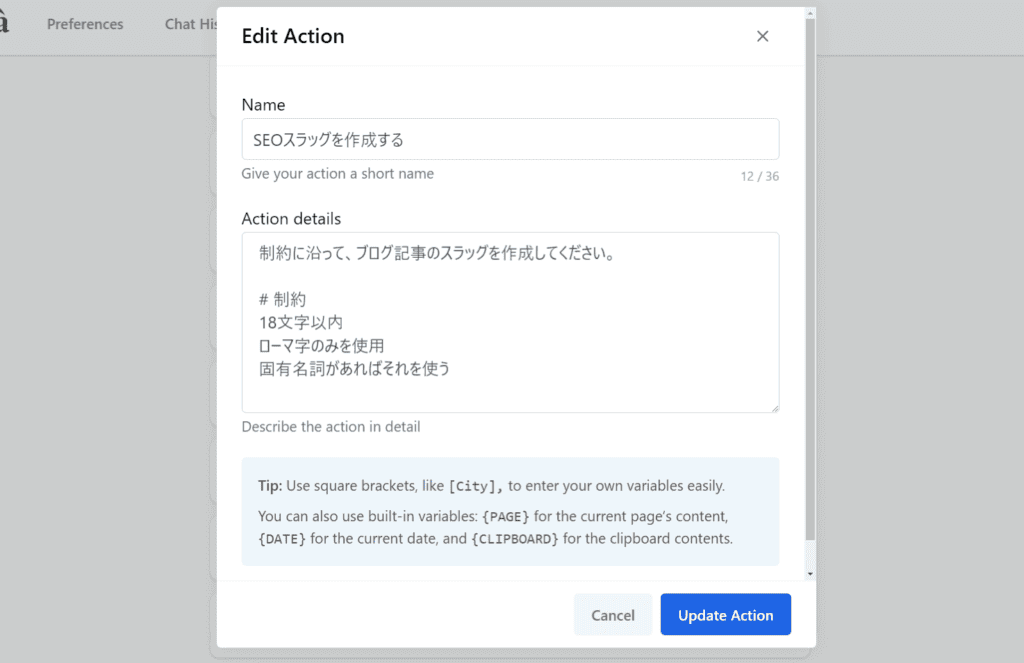Click the {DATE} variable in tip

point(282,539)
